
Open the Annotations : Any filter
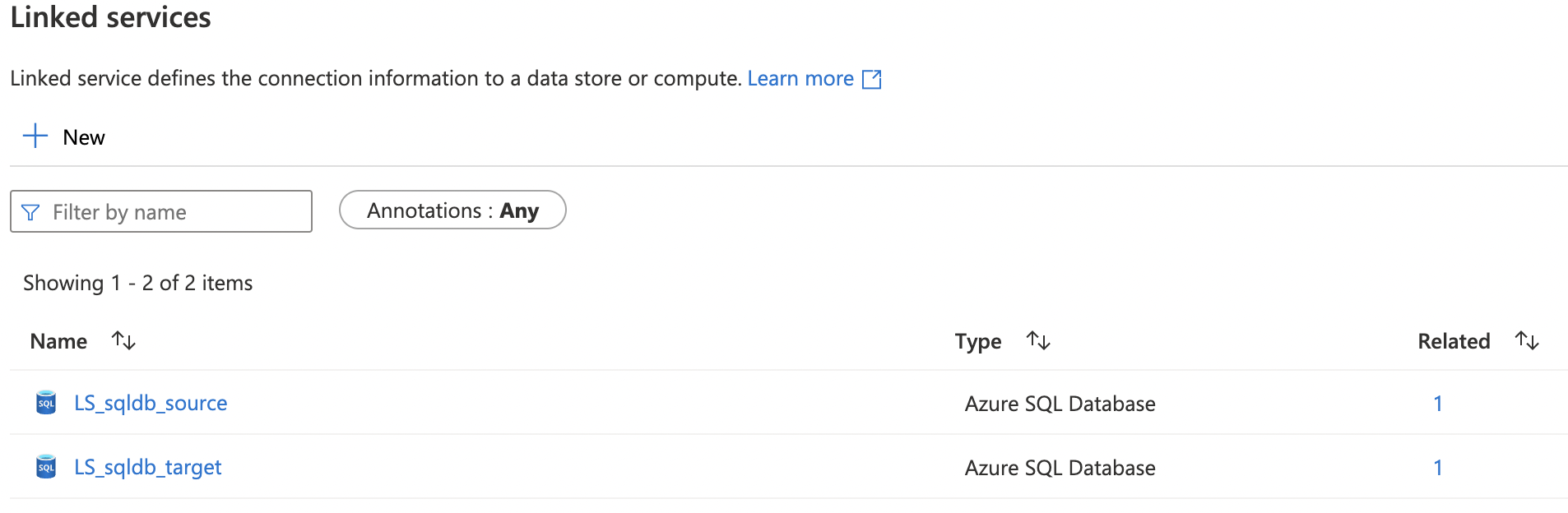point(452,210)
